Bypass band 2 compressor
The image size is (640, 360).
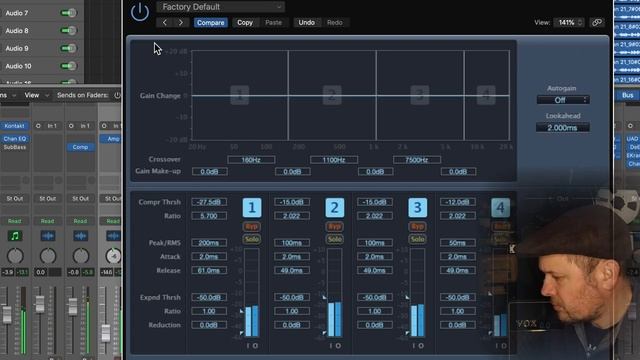[335, 227]
